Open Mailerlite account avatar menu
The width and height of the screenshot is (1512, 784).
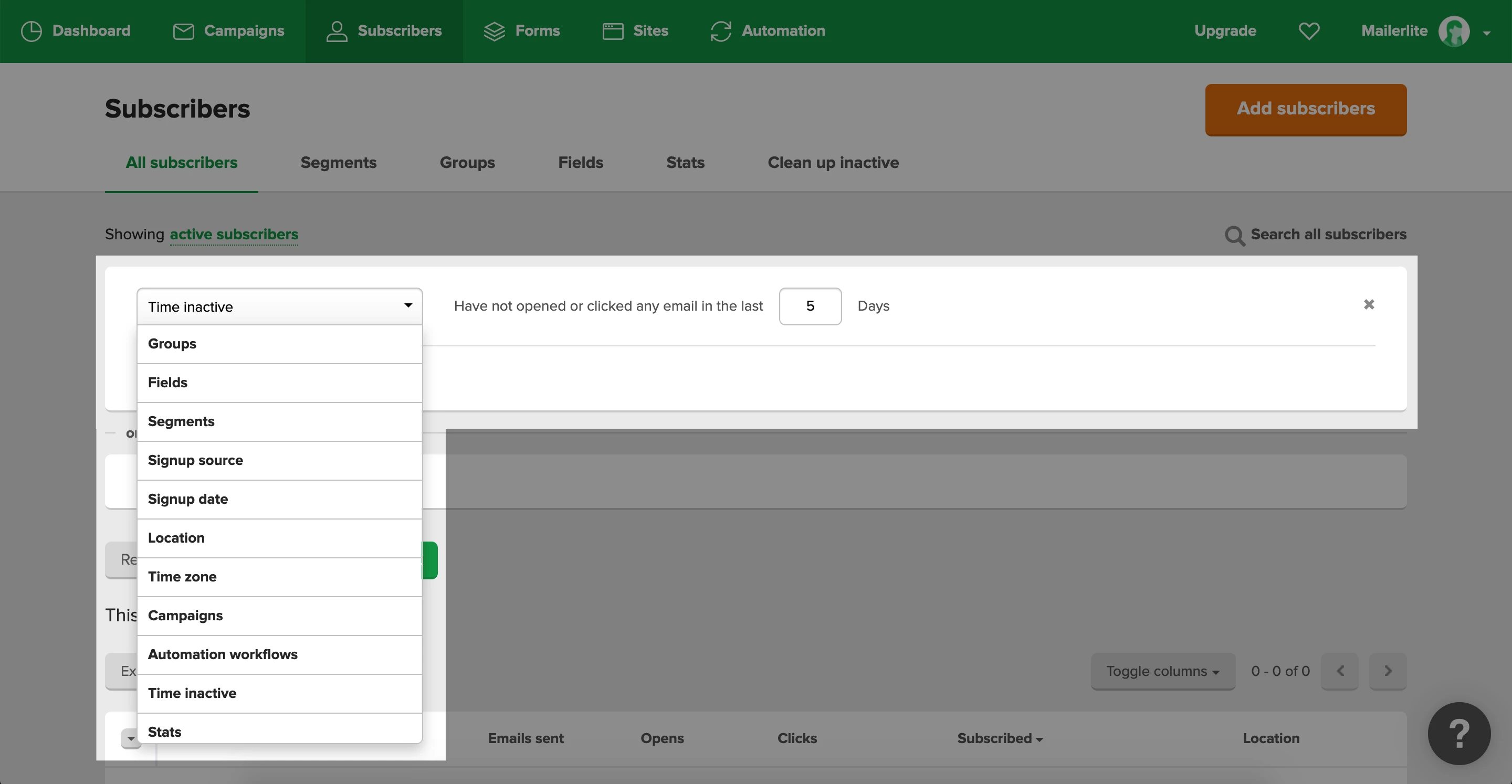click(1454, 31)
